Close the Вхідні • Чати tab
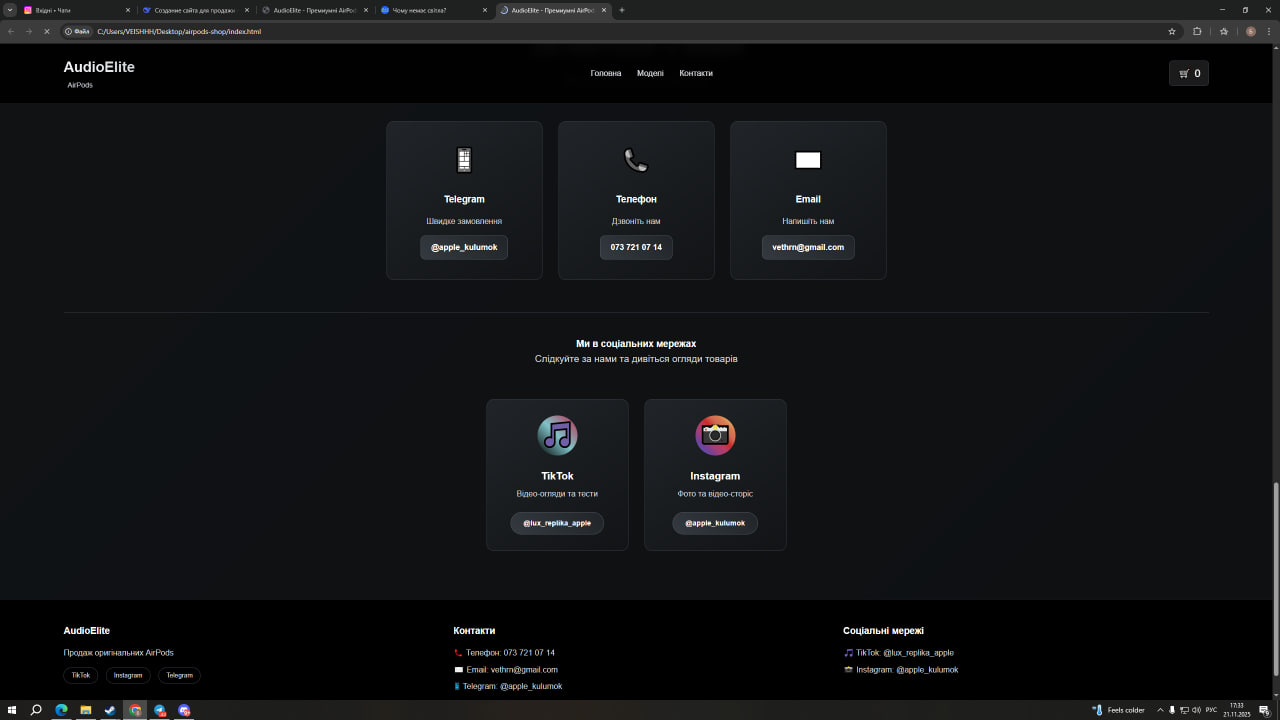The height and width of the screenshot is (720, 1280). pos(128,10)
